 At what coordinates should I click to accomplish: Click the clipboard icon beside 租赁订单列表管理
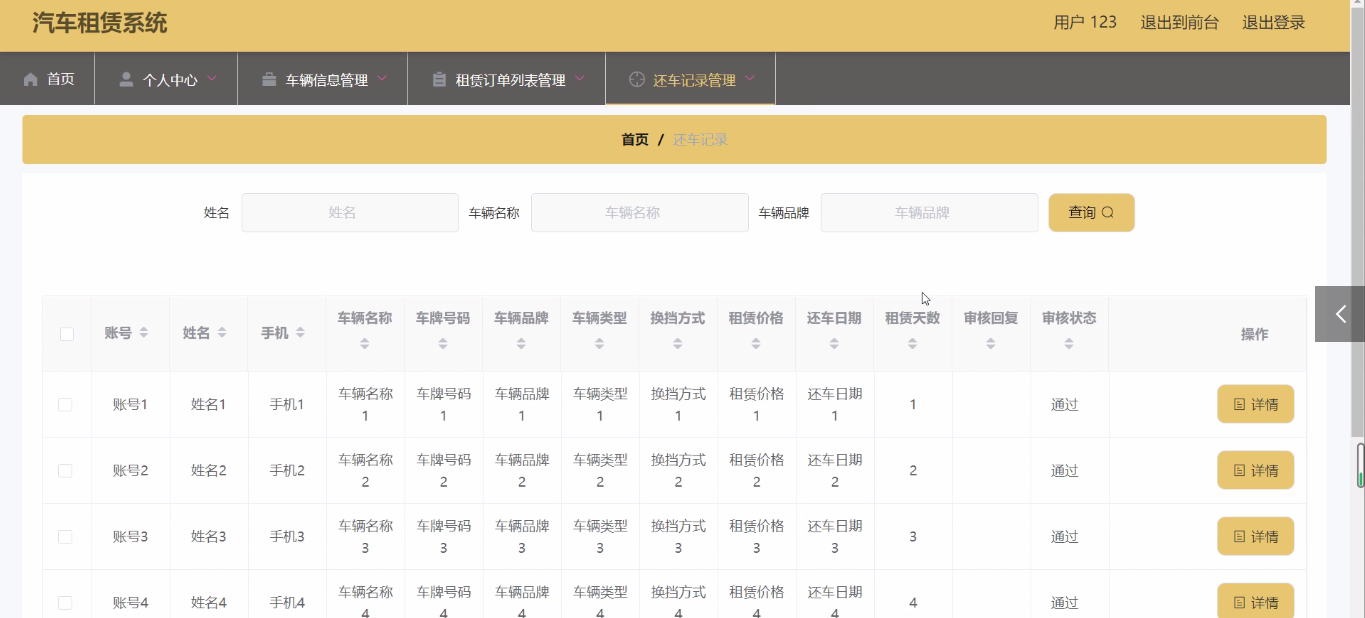click(x=439, y=79)
